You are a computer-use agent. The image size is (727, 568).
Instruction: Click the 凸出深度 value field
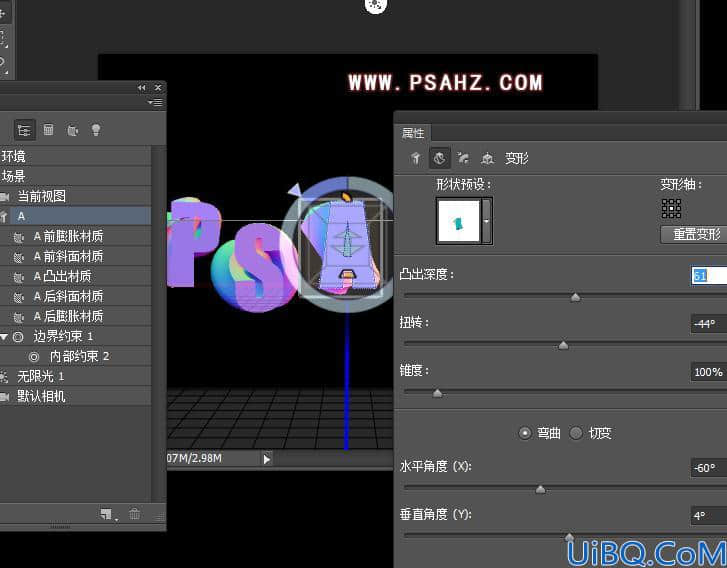[x=709, y=275]
